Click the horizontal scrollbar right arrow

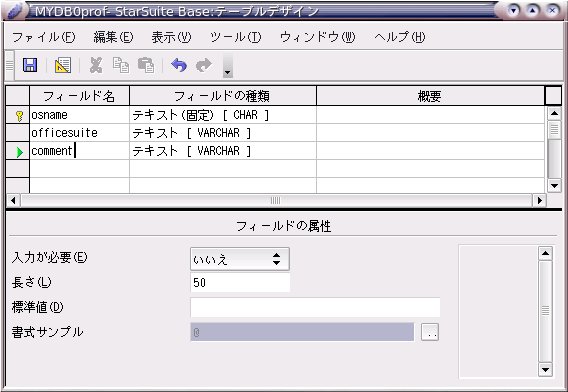coord(540,200)
